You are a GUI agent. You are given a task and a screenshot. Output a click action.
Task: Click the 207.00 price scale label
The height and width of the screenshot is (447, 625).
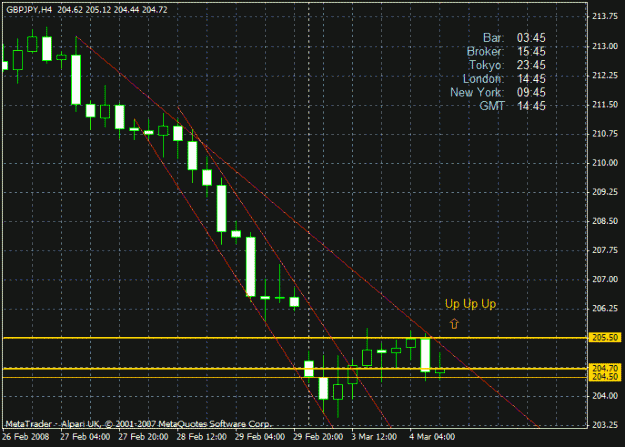coord(605,279)
